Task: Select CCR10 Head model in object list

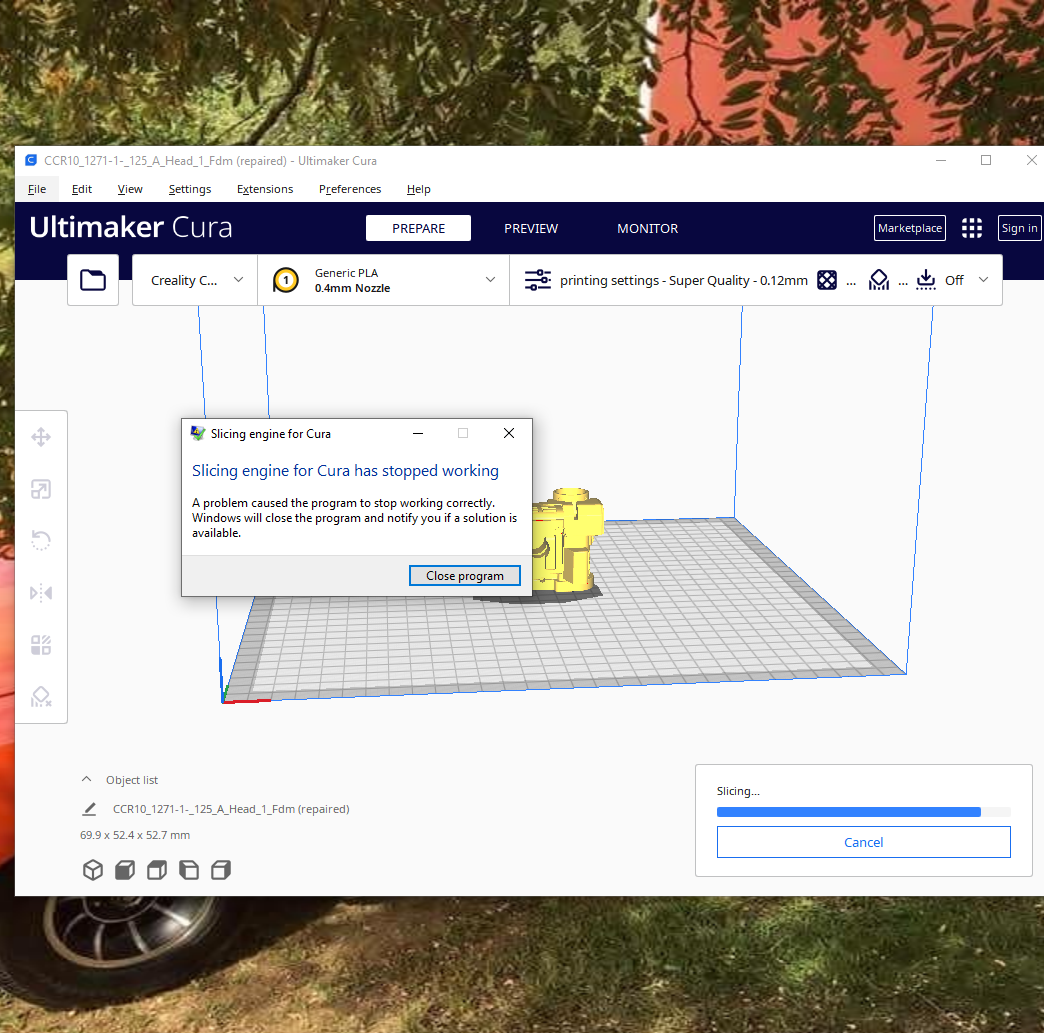Action: [231, 809]
